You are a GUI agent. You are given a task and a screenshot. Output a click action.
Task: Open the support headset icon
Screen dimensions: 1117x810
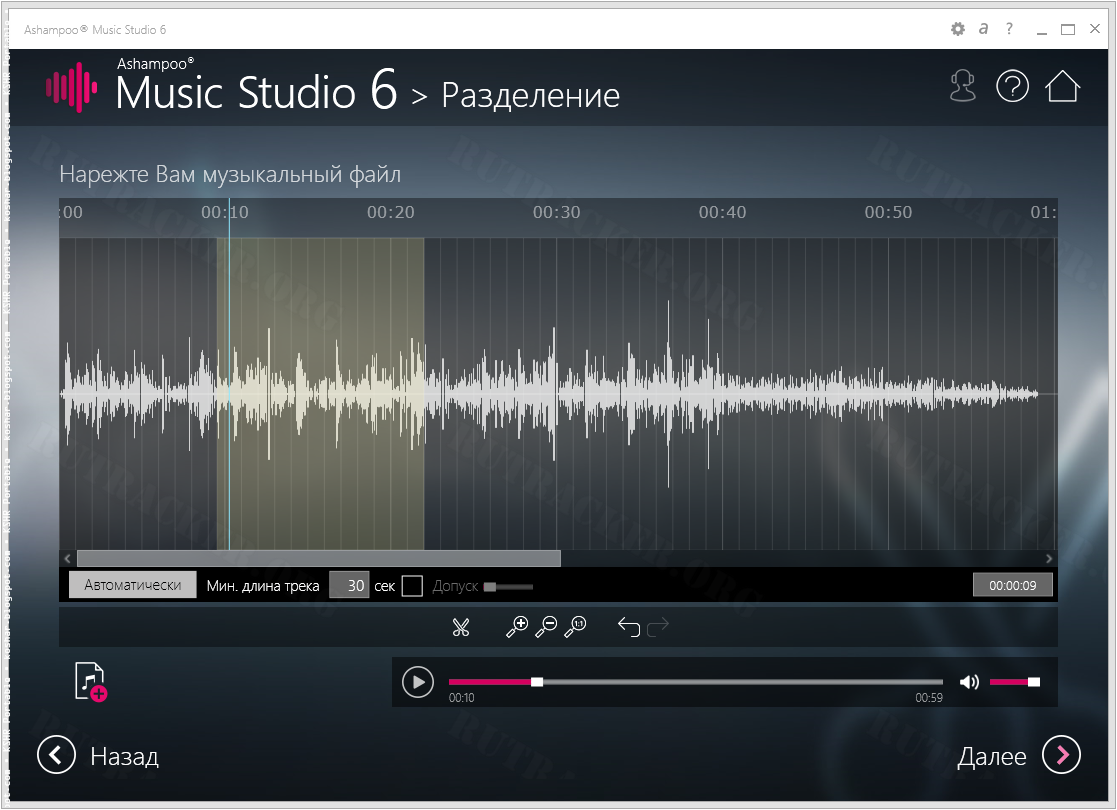point(962,87)
